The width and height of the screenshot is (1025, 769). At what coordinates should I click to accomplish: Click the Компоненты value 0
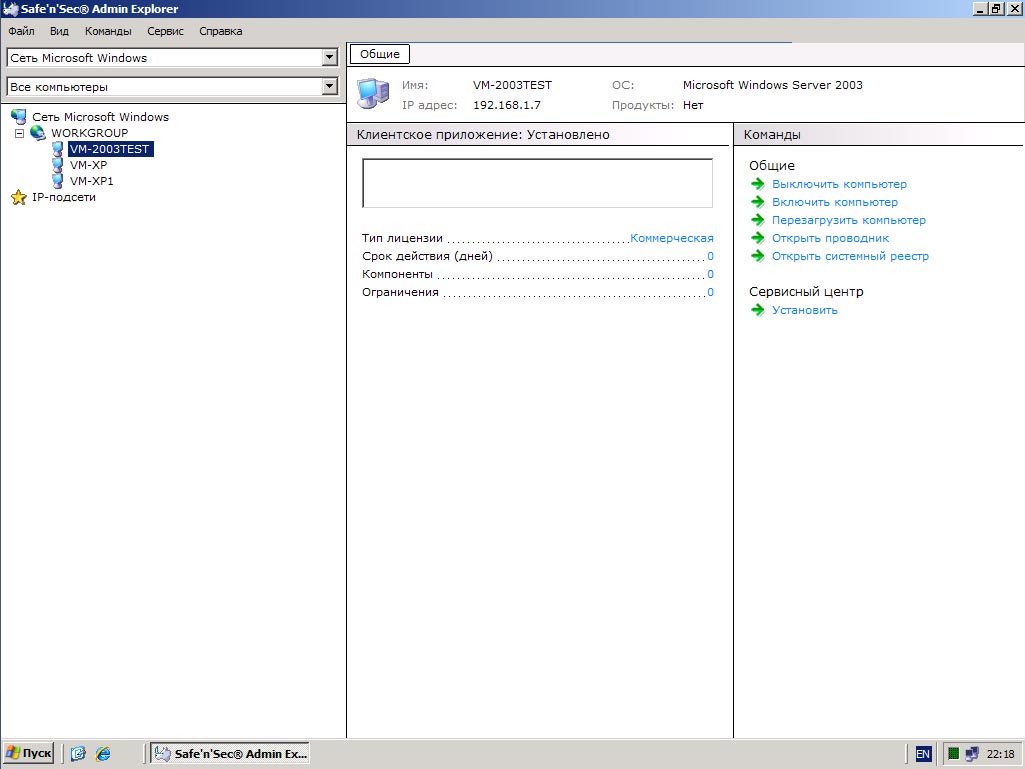point(711,274)
